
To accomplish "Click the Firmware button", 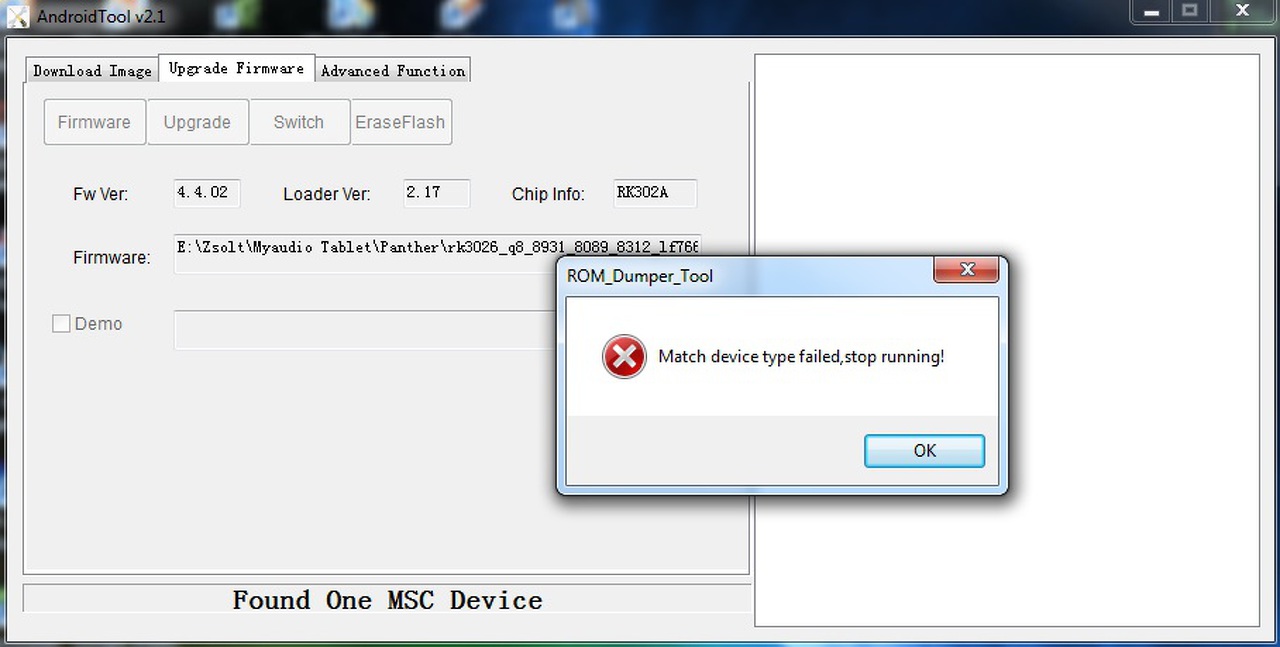I will tap(94, 122).
